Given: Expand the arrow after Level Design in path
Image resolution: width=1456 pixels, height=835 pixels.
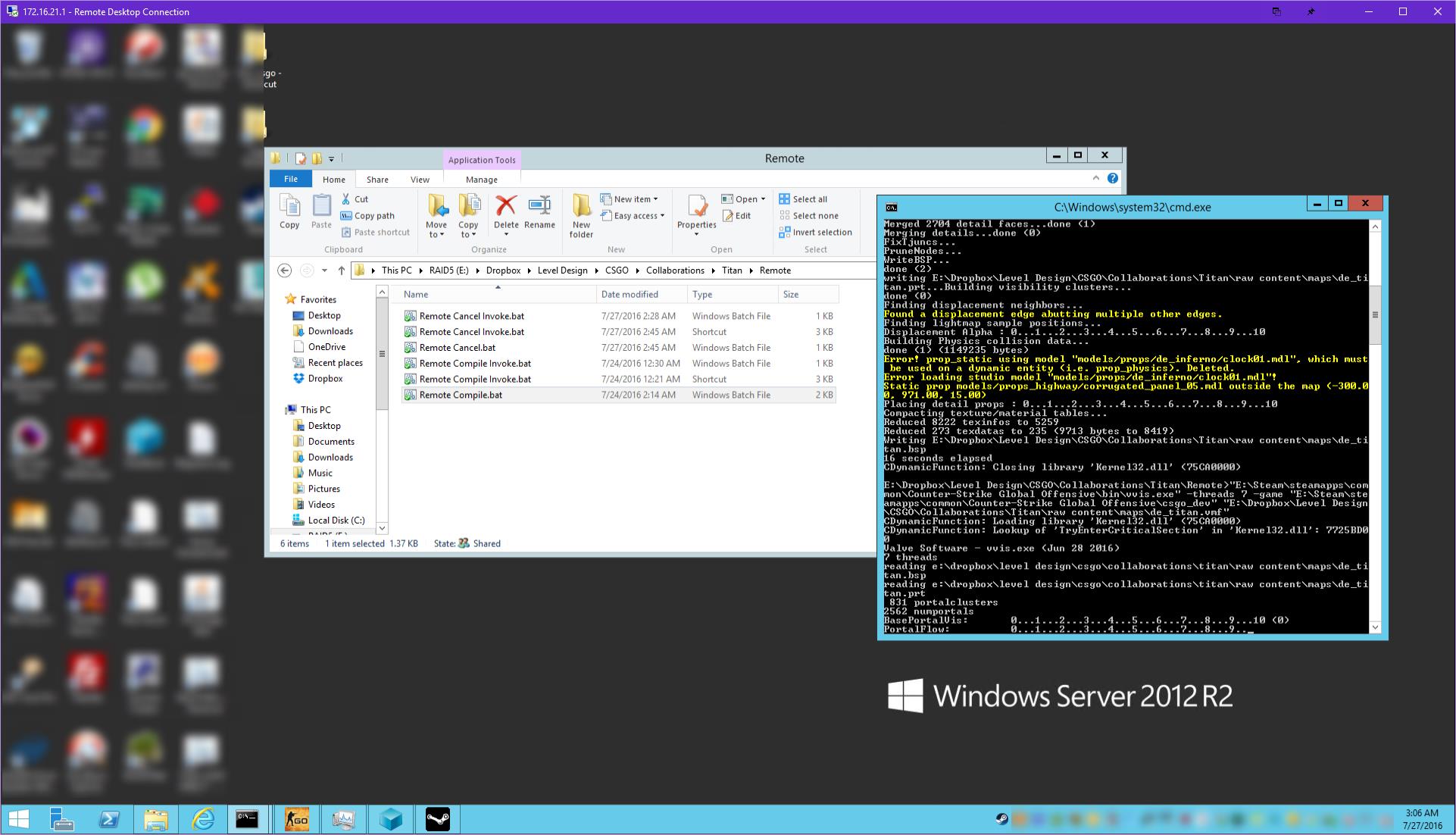Looking at the screenshot, I should (596, 271).
